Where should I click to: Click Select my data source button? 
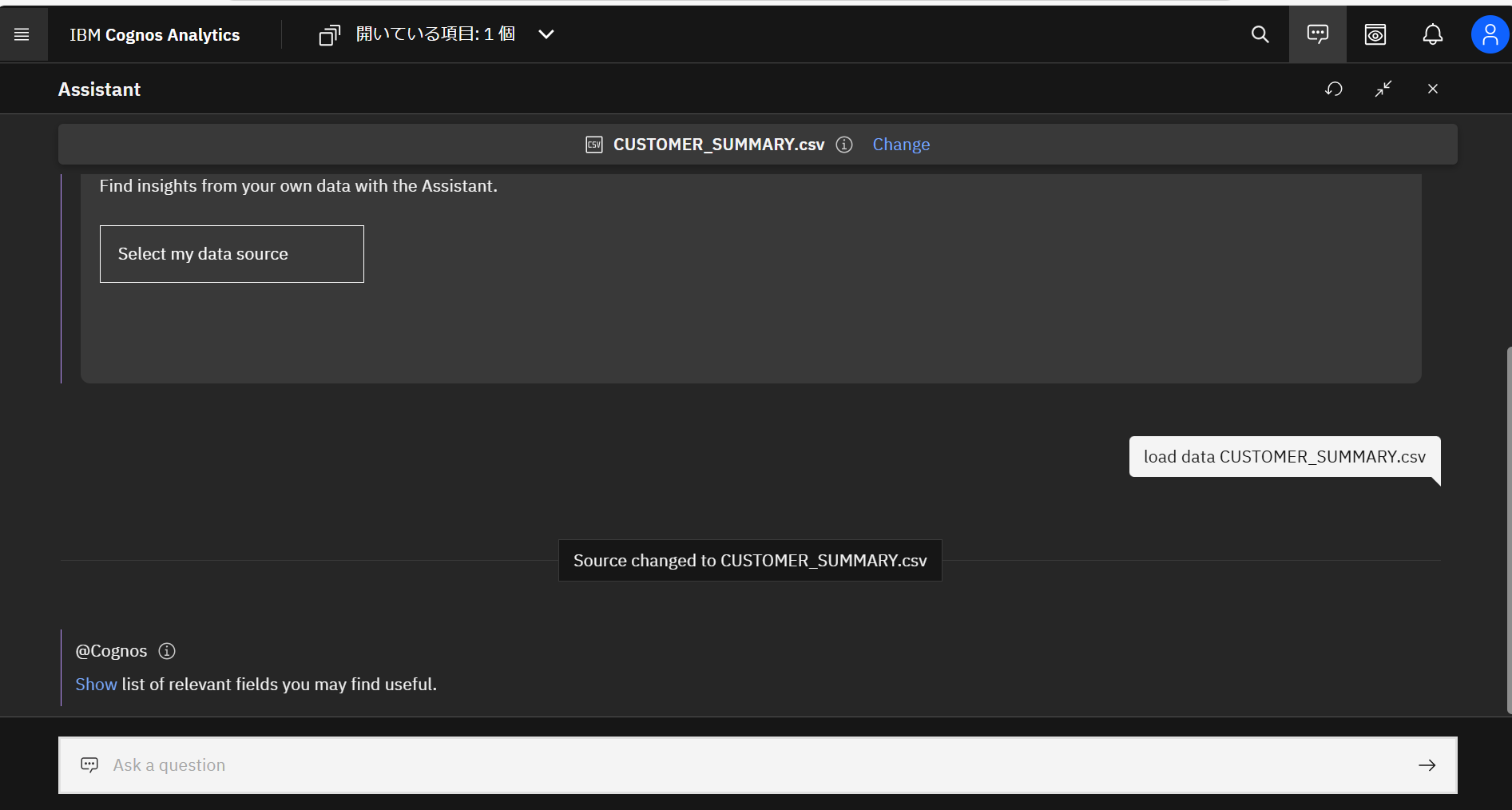pyautogui.click(x=232, y=254)
